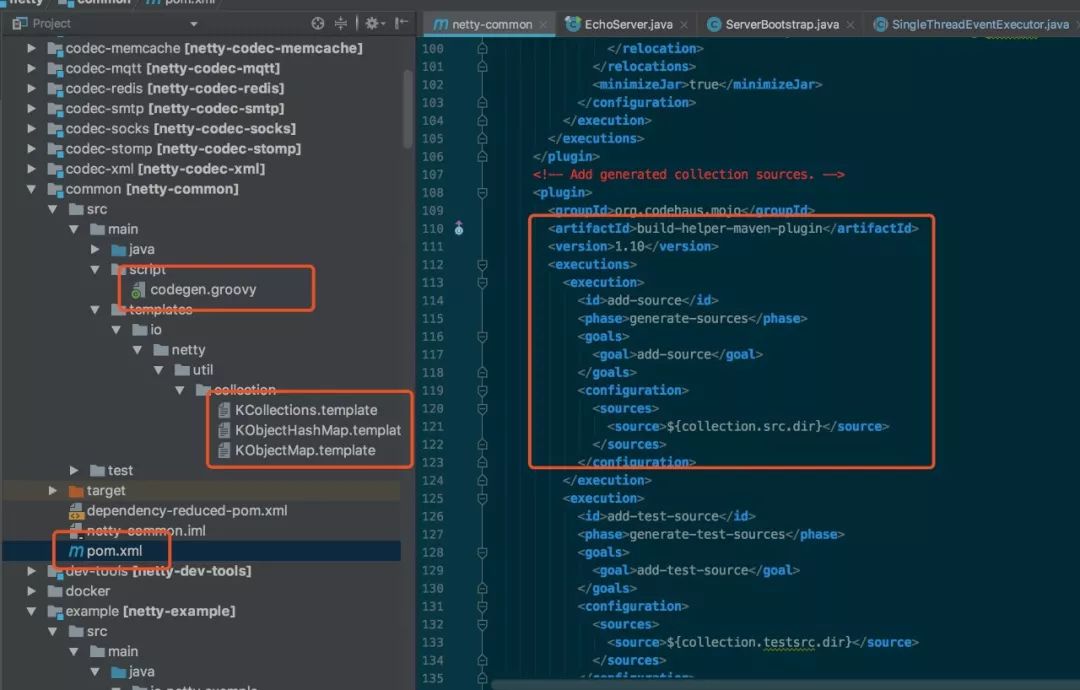Open Project panel settings gear

click(373, 23)
